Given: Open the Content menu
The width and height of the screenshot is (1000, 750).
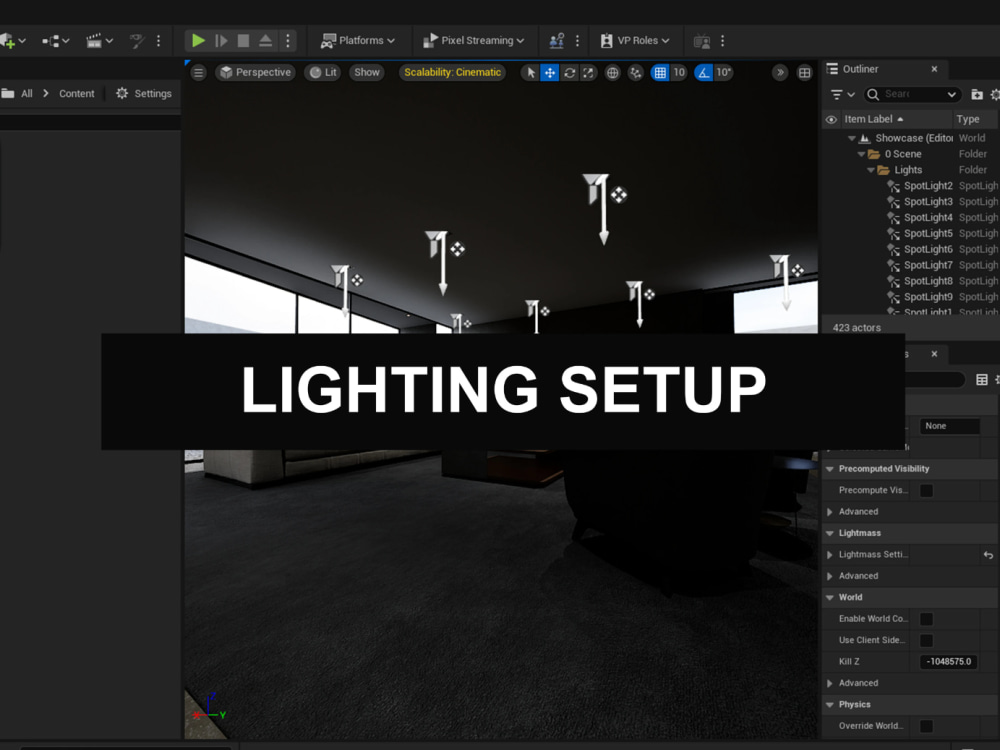Looking at the screenshot, I should (76, 93).
